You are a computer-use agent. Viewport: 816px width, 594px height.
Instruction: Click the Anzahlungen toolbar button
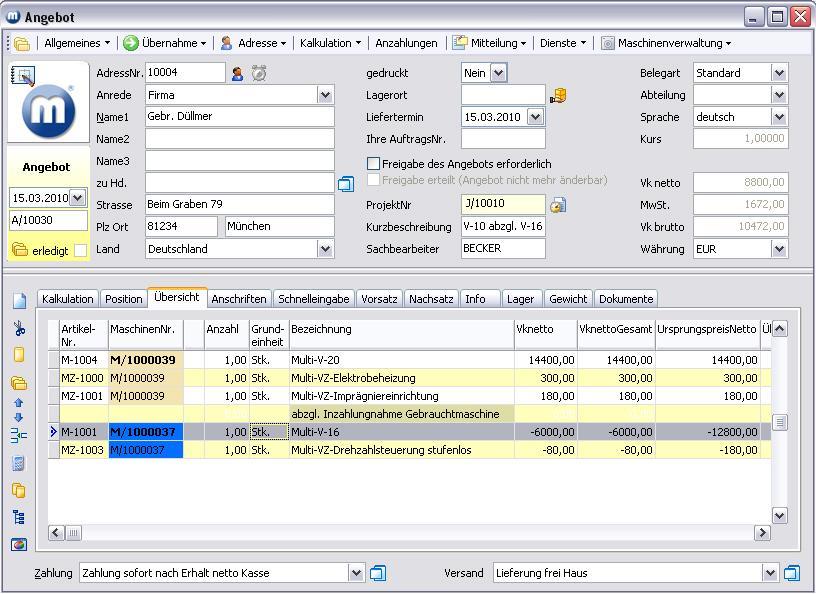[406, 43]
